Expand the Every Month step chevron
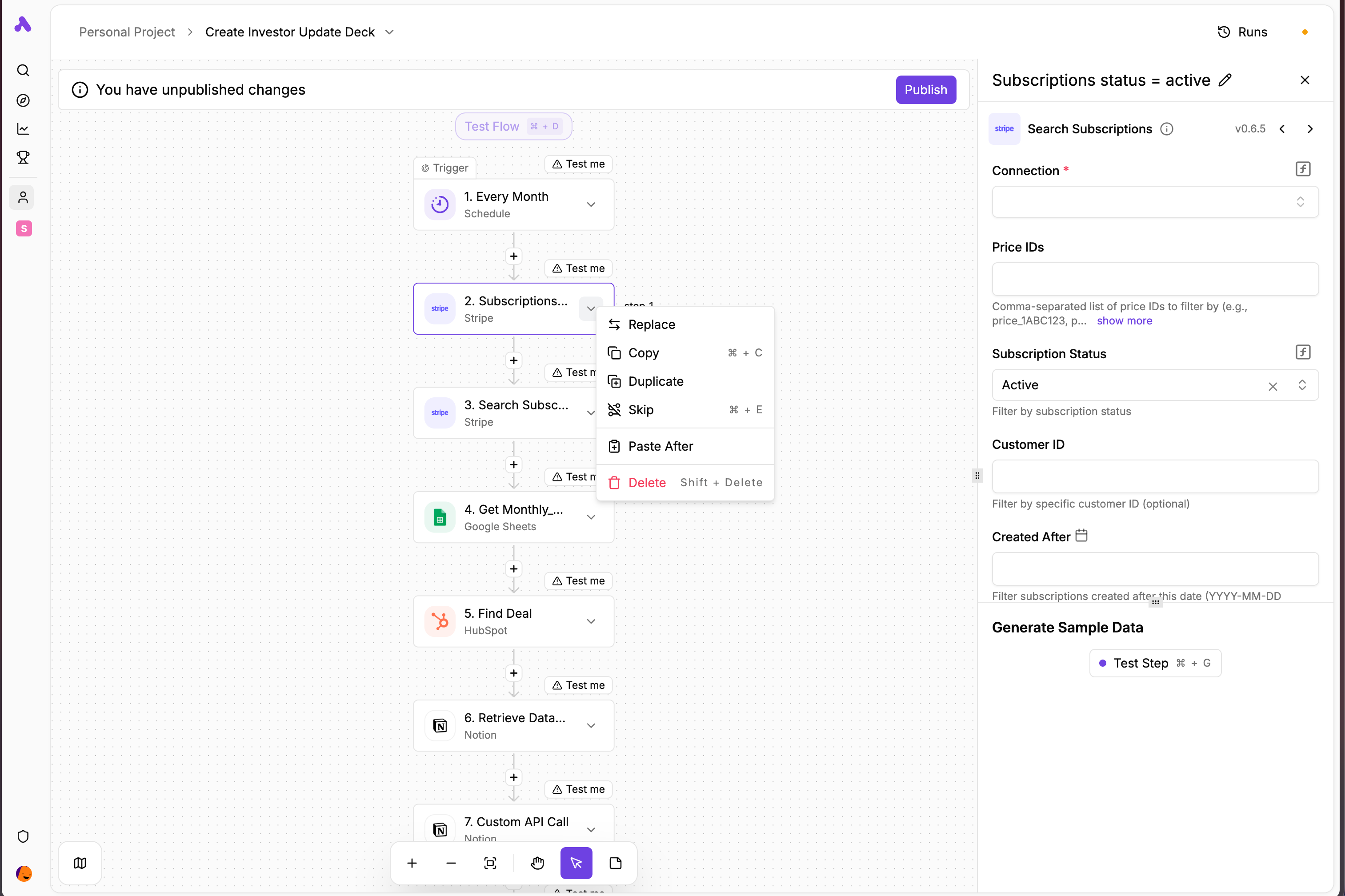Image resolution: width=1345 pixels, height=896 pixels. (x=591, y=204)
